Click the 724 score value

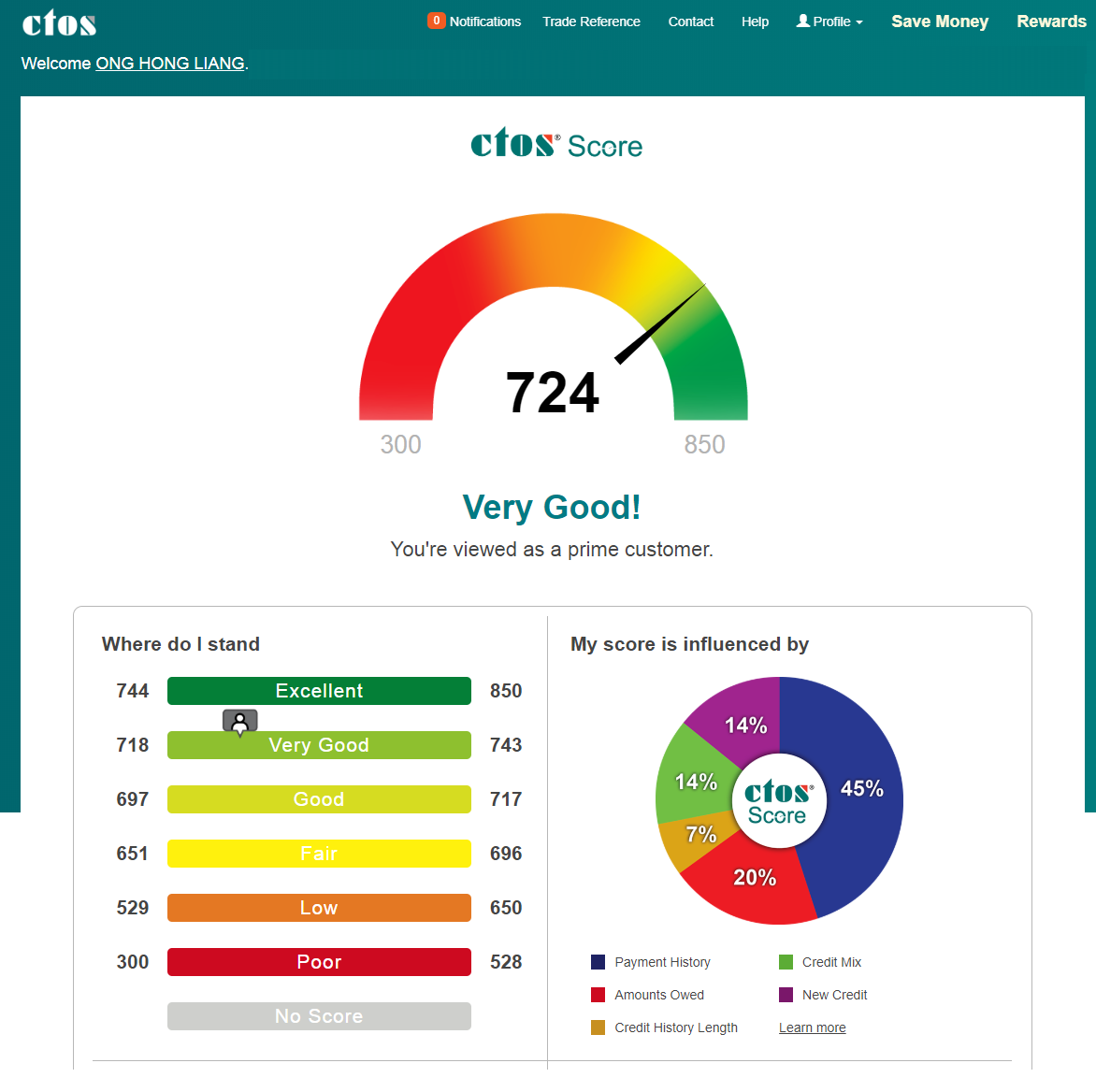click(552, 393)
